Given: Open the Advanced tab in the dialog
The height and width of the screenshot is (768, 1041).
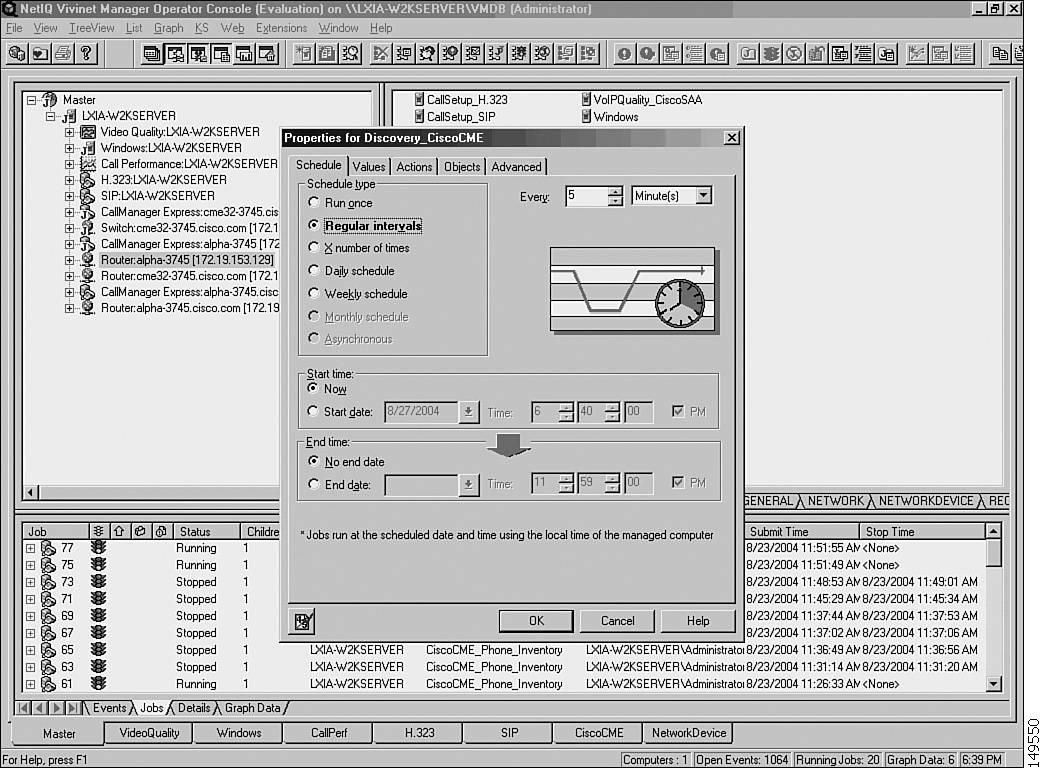Looking at the screenshot, I should click(x=517, y=167).
